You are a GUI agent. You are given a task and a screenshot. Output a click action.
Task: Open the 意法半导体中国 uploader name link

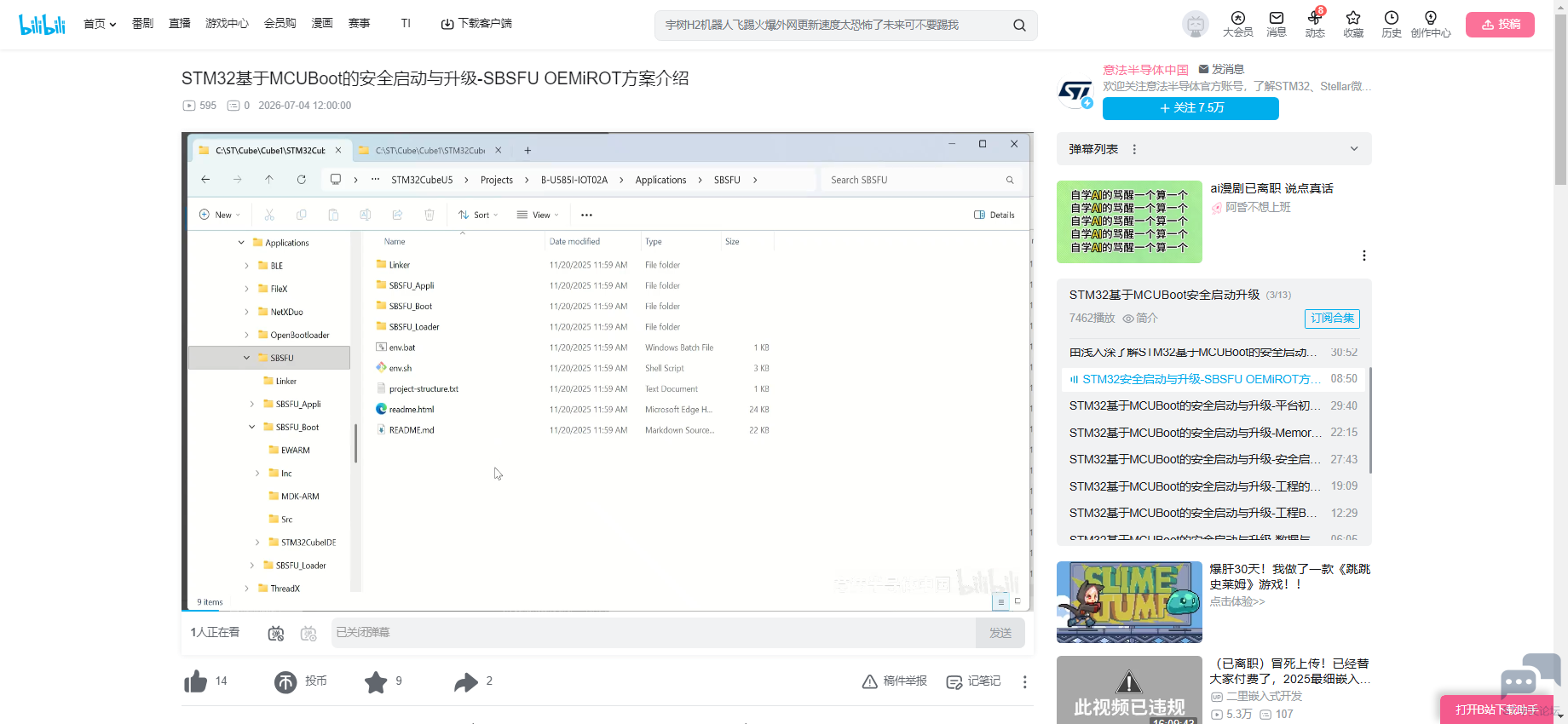click(1145, 69)
